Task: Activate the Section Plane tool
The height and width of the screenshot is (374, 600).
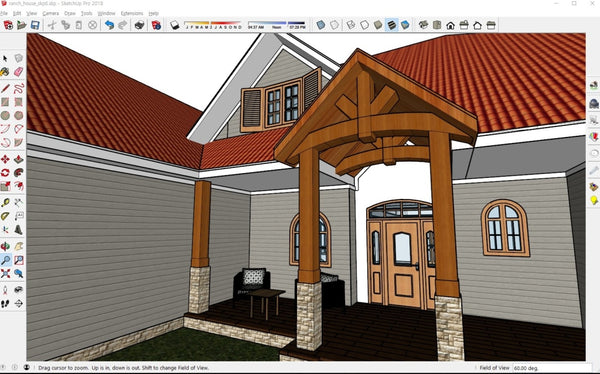Action: tap(18, 304)
